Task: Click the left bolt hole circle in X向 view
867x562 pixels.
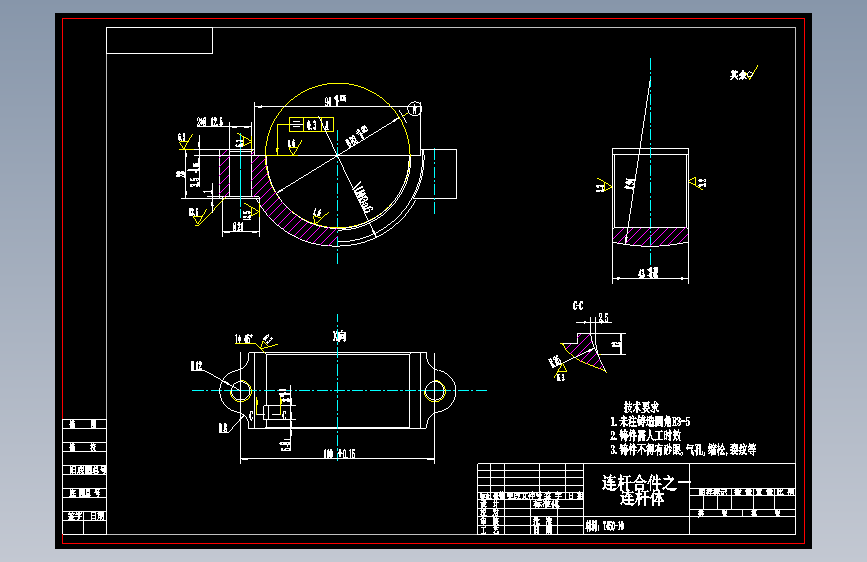Action: (x=241, y=391)
